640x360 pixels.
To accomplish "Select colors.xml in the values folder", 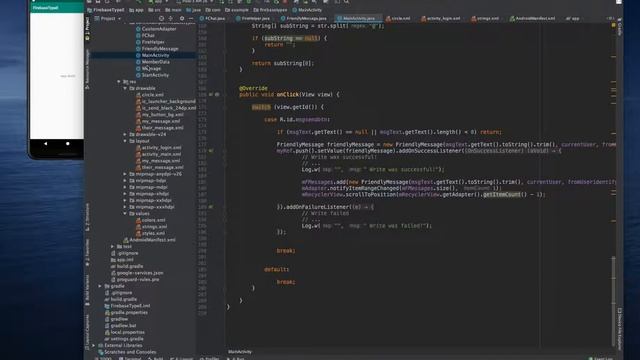I will [x=151, y=220].
